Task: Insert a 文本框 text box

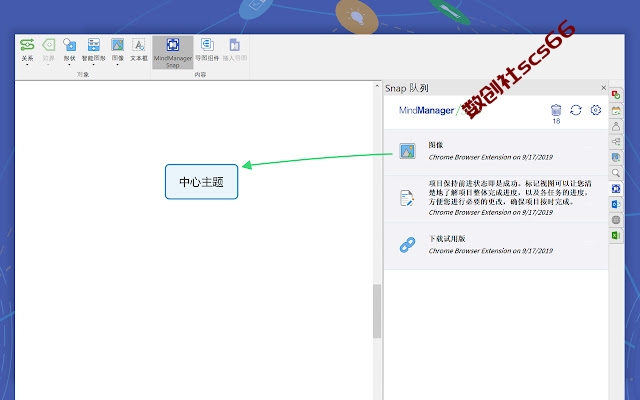Action: click(x=139, y=50)
